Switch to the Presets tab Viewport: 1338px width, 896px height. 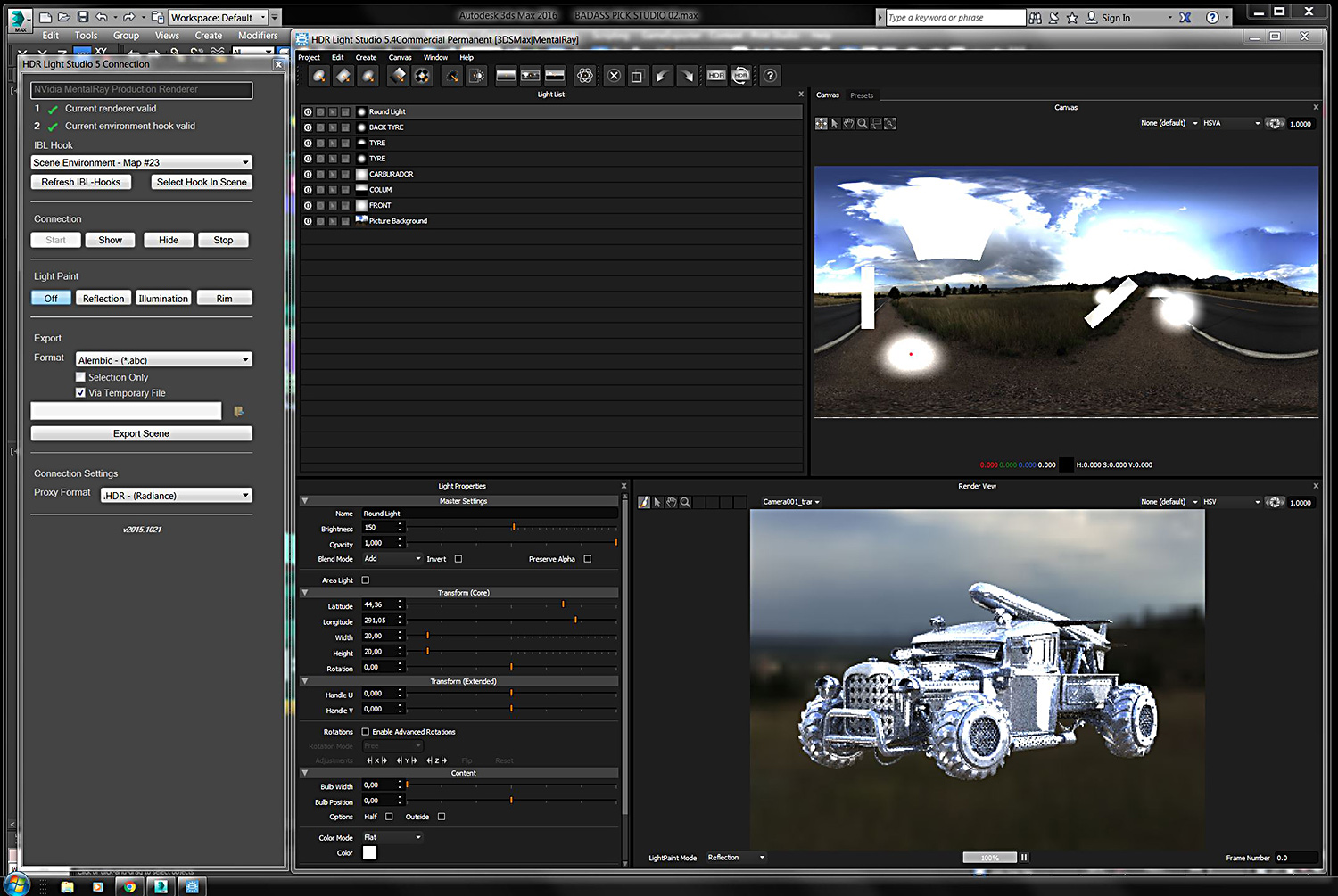pos(862,95)
